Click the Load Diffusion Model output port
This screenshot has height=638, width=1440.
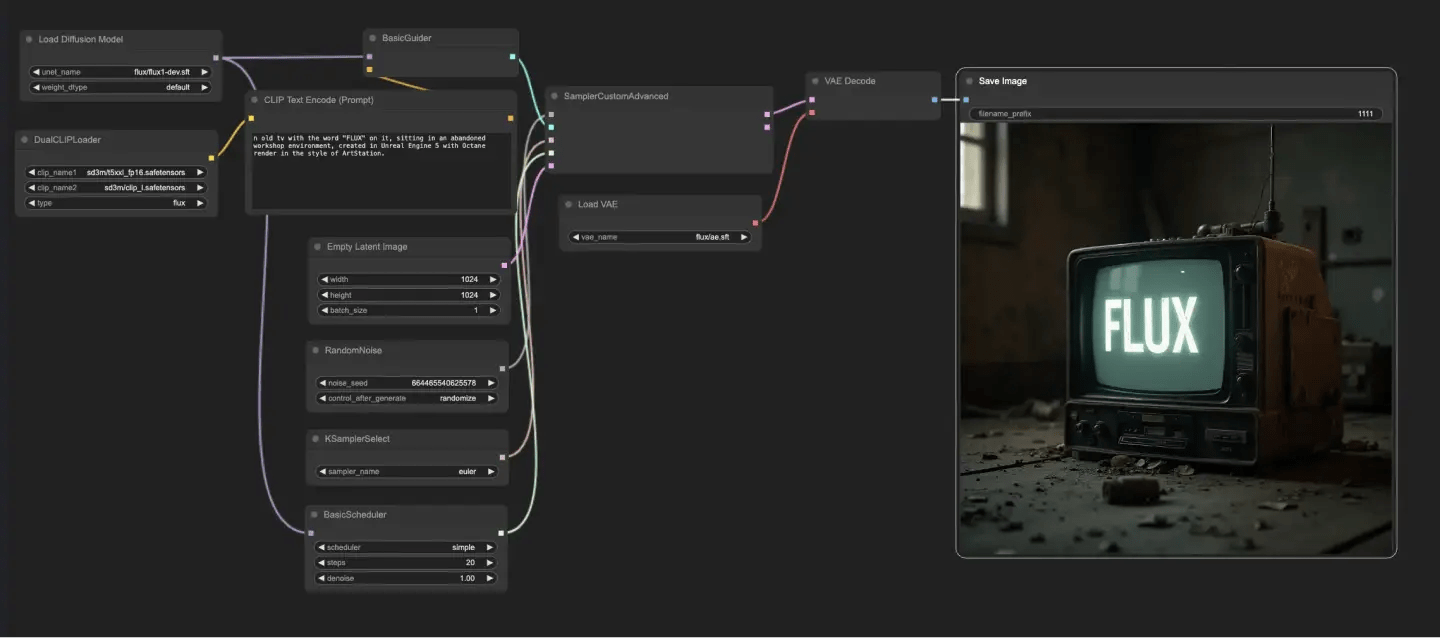click(216, 58)
